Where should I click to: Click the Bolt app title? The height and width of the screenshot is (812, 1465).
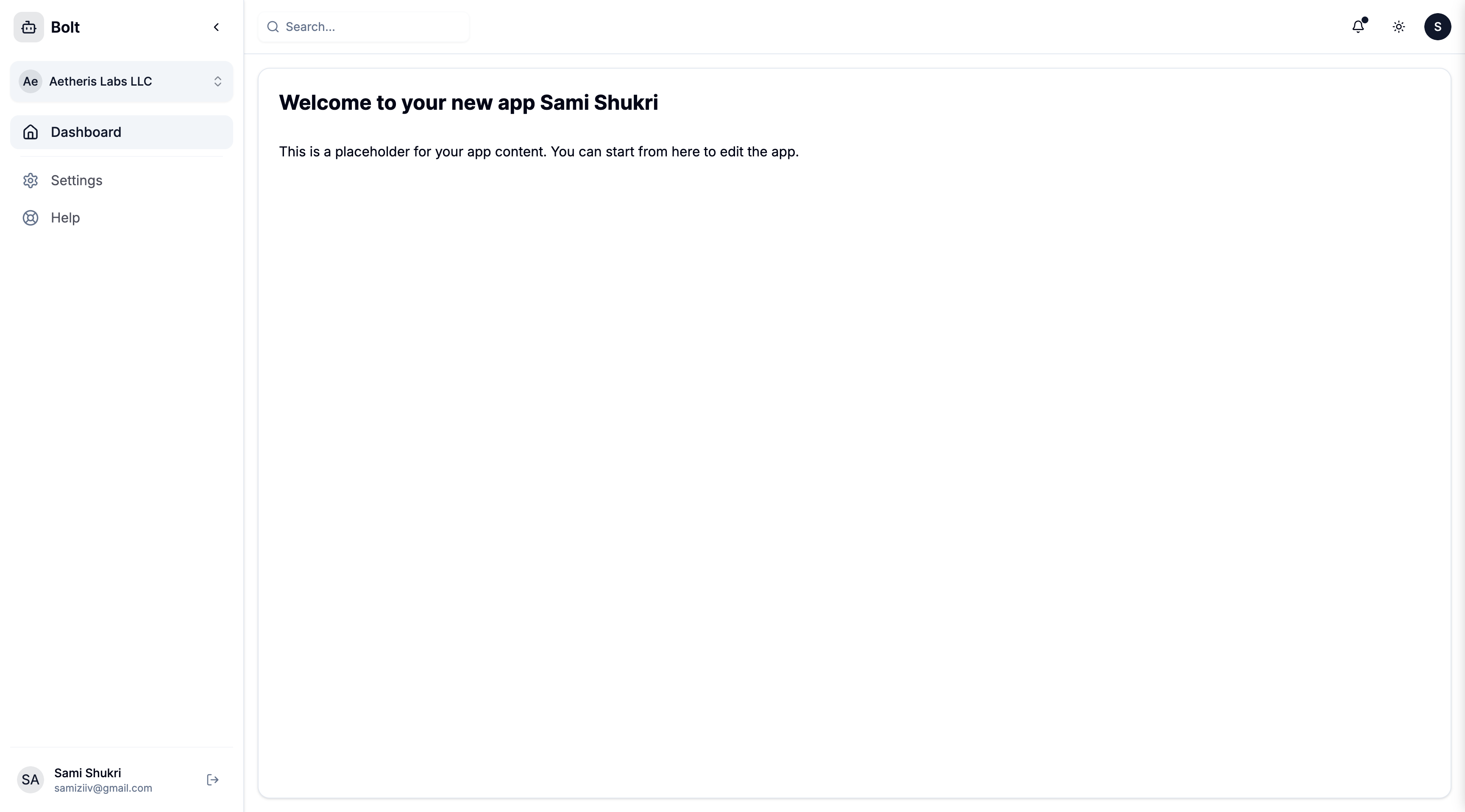[x=65, y=27]
